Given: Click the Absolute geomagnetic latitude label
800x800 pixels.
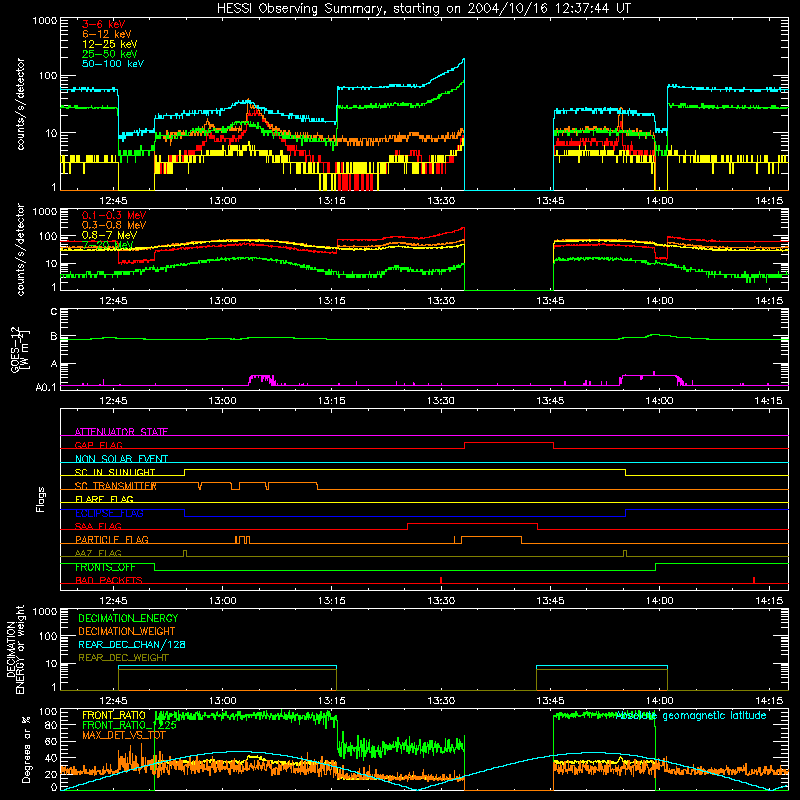Looking at the screenshot, I should click(691, 715).
